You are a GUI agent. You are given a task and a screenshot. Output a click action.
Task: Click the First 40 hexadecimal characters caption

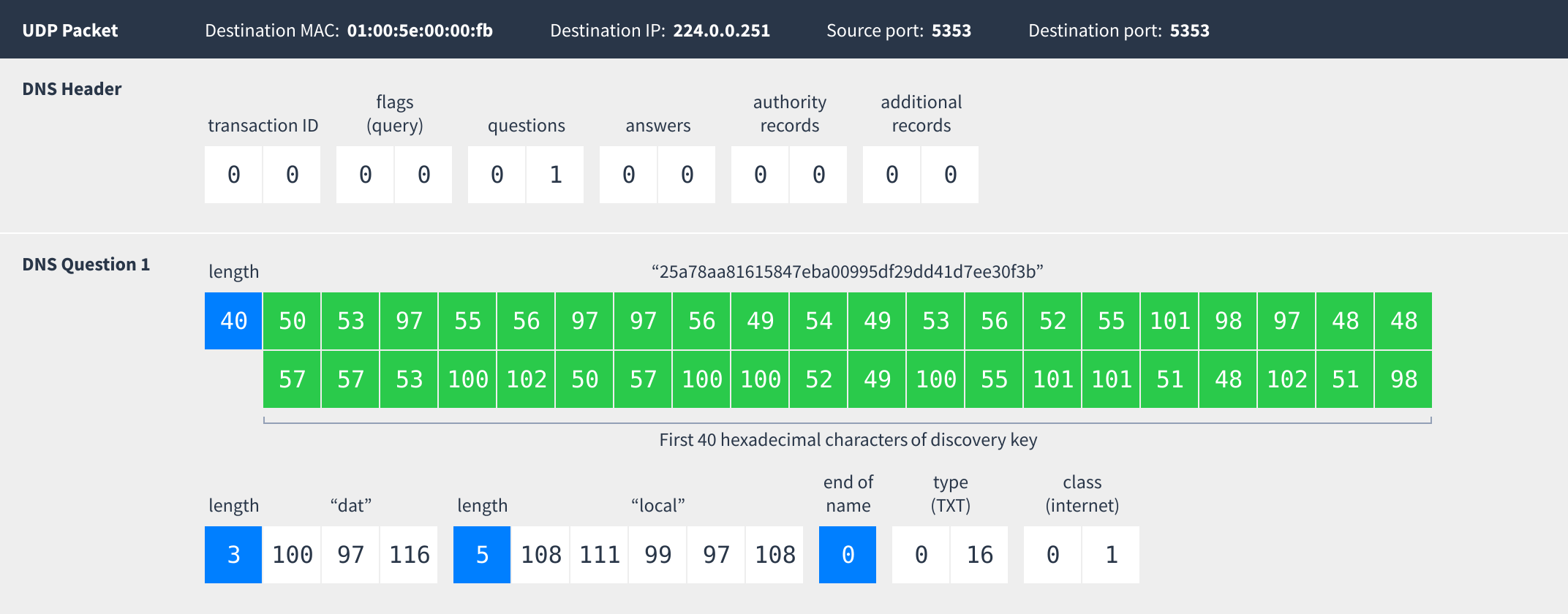point(848,440)
